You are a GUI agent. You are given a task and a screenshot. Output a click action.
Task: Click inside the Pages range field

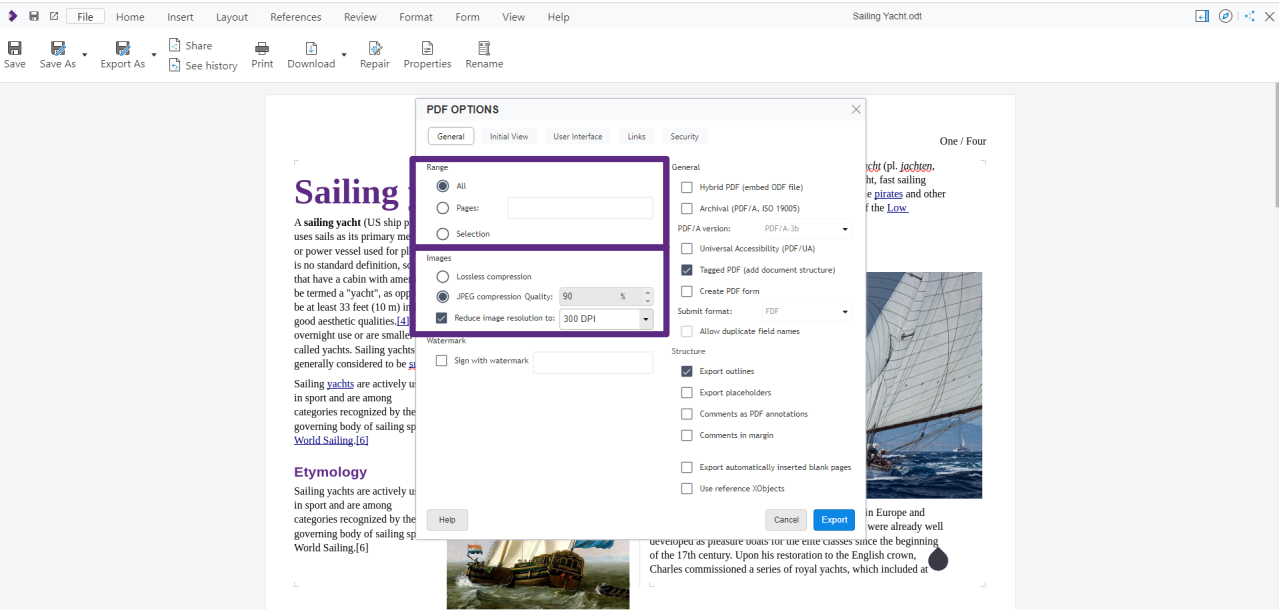(579, 207)
